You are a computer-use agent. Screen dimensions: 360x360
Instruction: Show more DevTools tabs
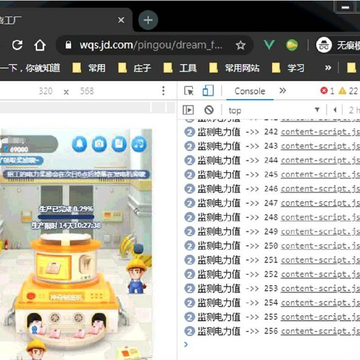tap(283, 91)
